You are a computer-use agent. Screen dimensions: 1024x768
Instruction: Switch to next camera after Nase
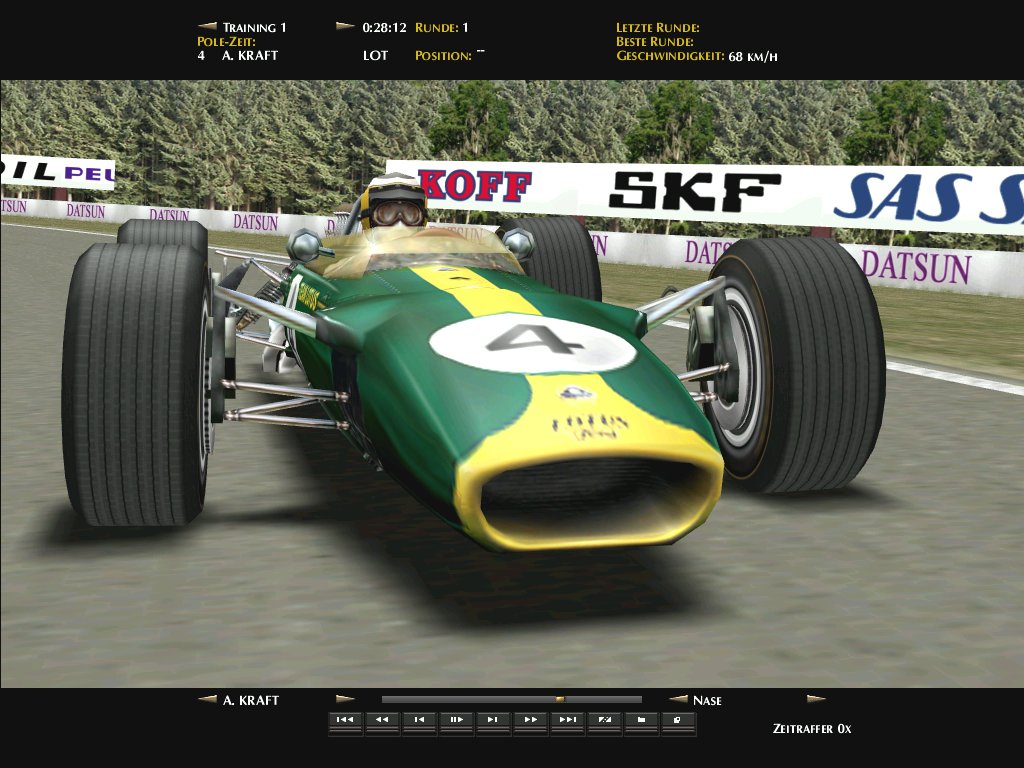click(816, 700)
